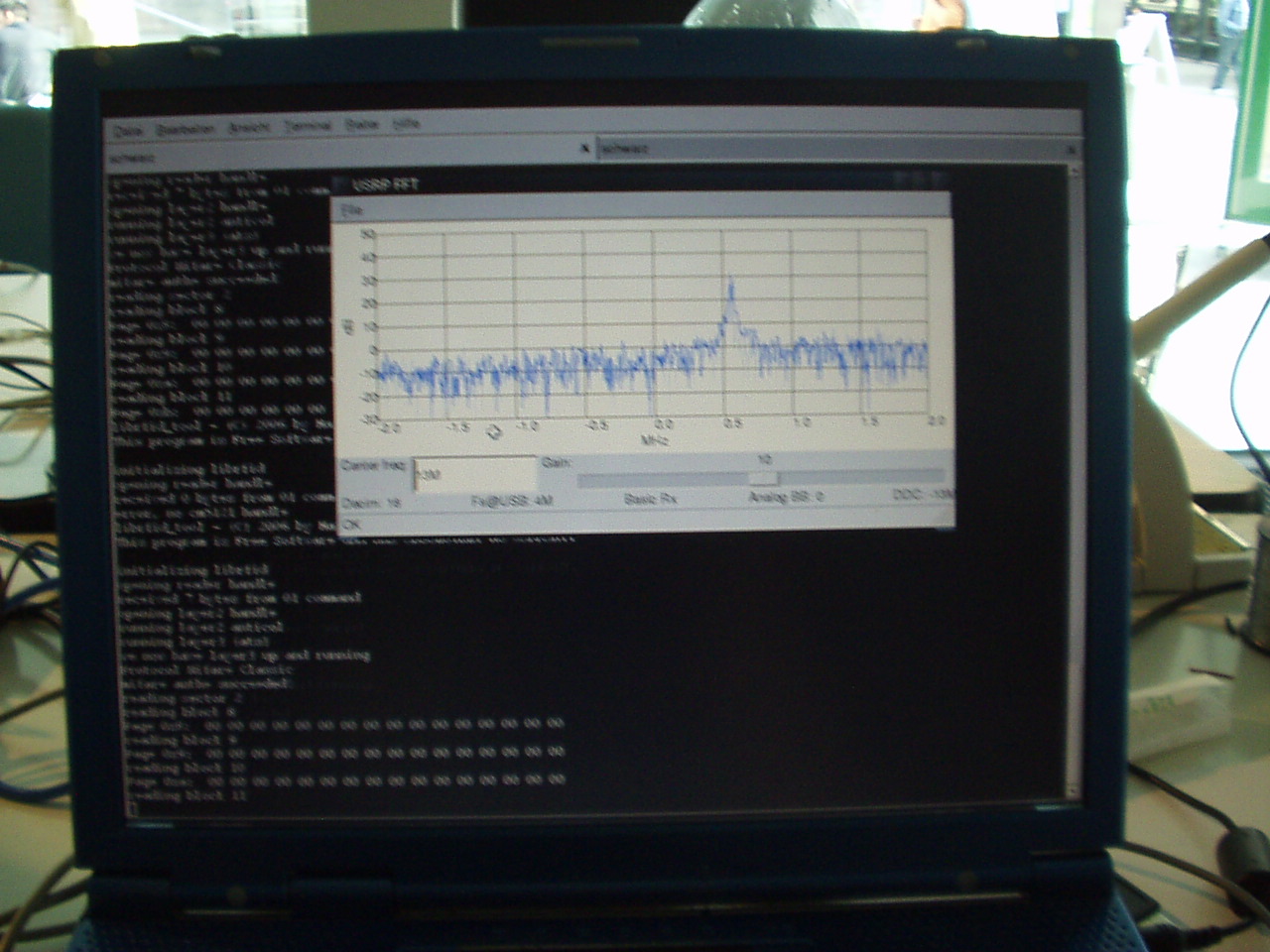Click the Gain slider handle

click(762, 479)
